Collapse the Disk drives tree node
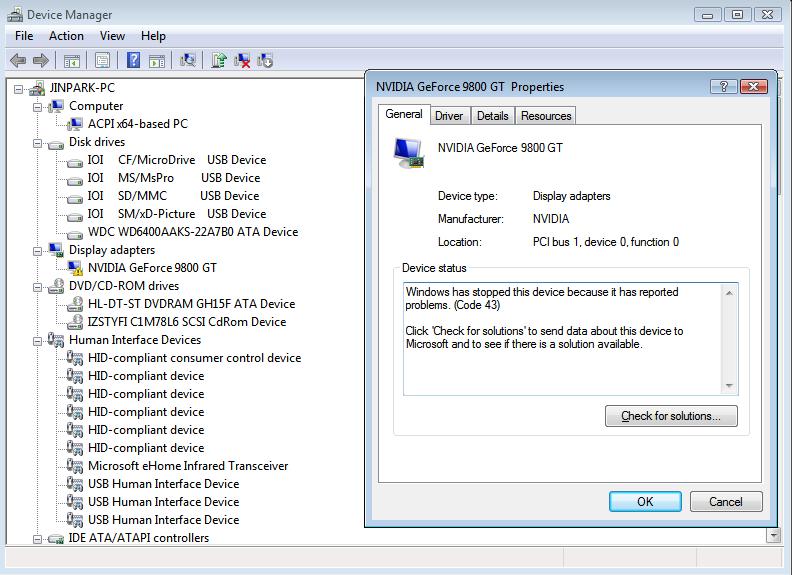 pos(37,143)
